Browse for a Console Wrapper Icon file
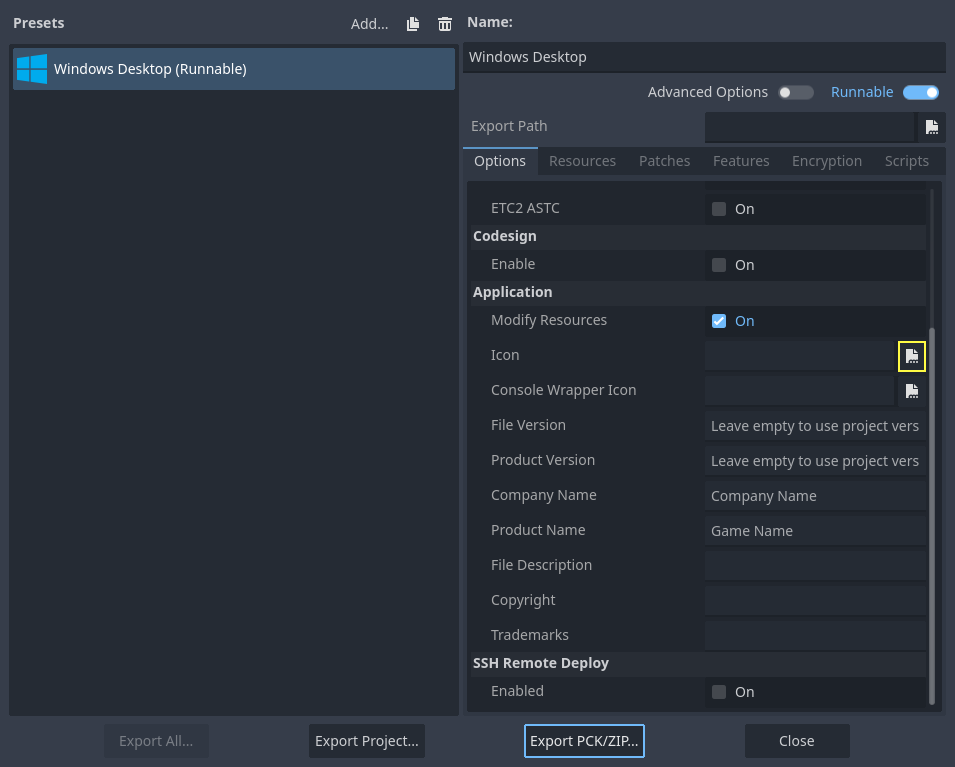The image size is (955, 767). [x=911, y=390]
